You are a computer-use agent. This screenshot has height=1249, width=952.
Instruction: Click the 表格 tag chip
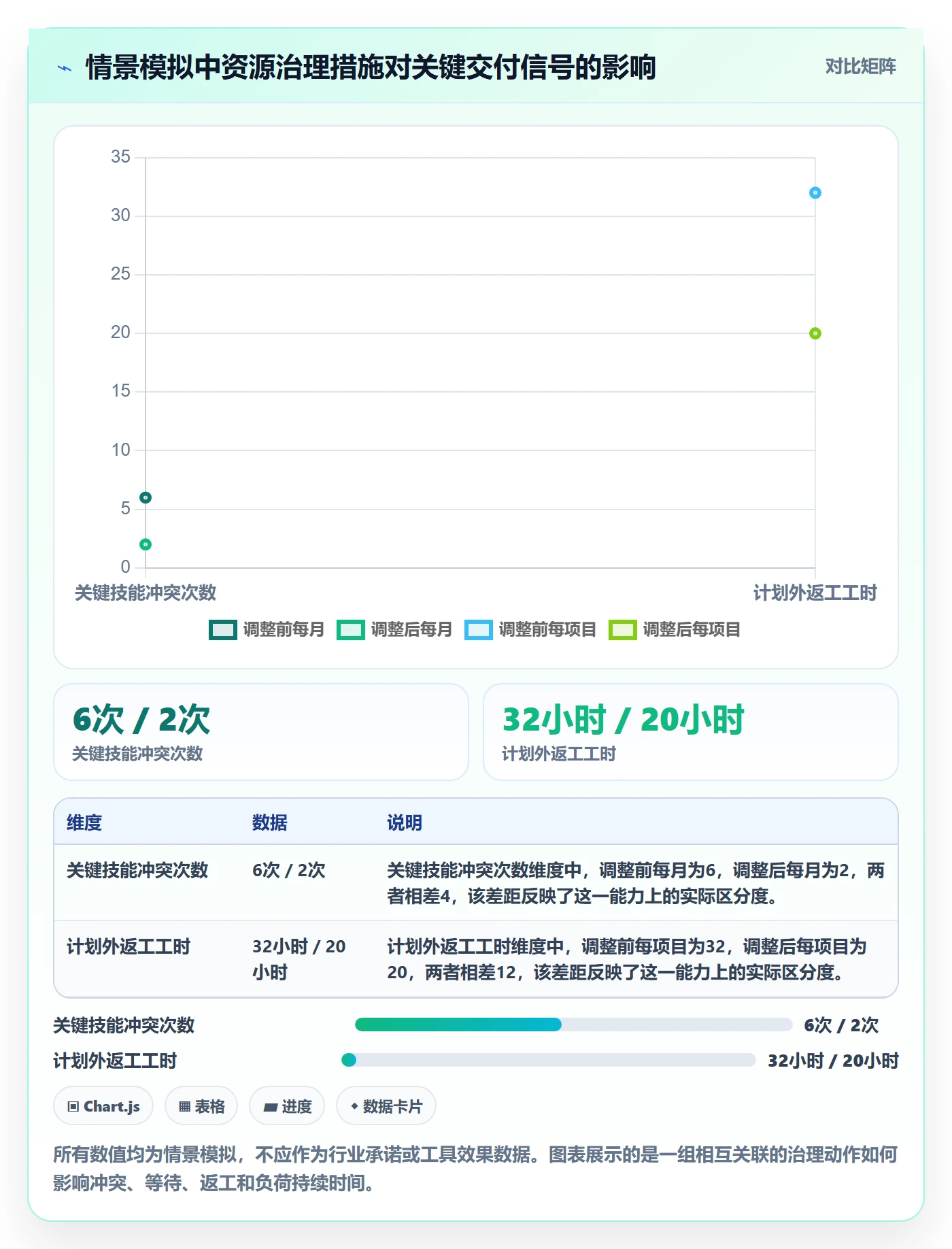(x=201, y=1106)
